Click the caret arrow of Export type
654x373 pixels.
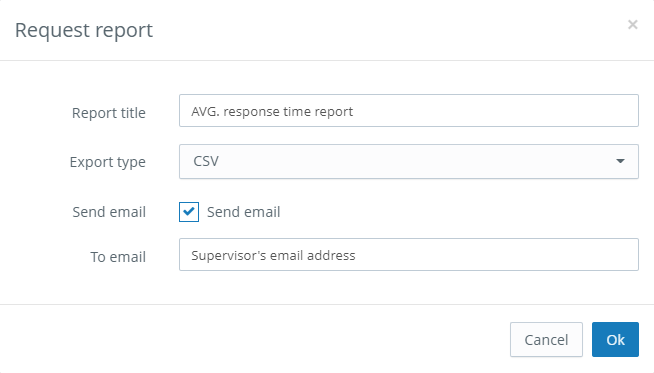click(620, 161)
